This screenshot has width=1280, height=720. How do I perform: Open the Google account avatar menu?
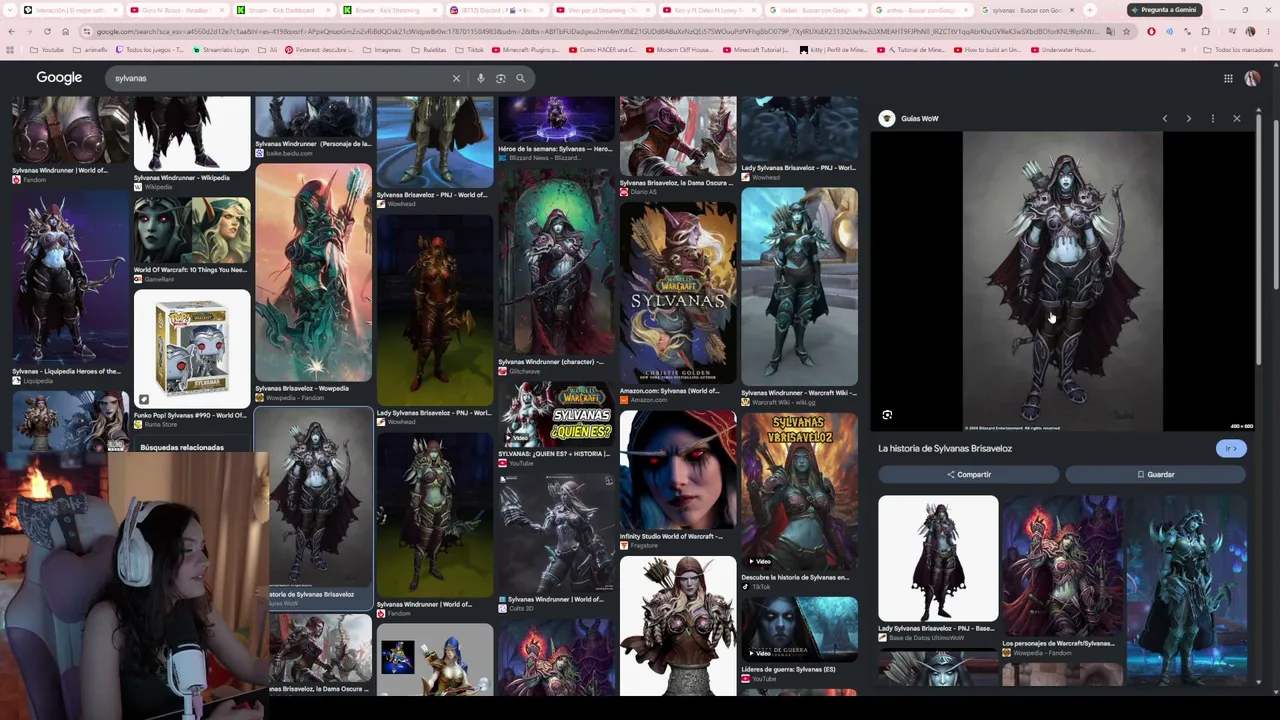pos(1252,78)
